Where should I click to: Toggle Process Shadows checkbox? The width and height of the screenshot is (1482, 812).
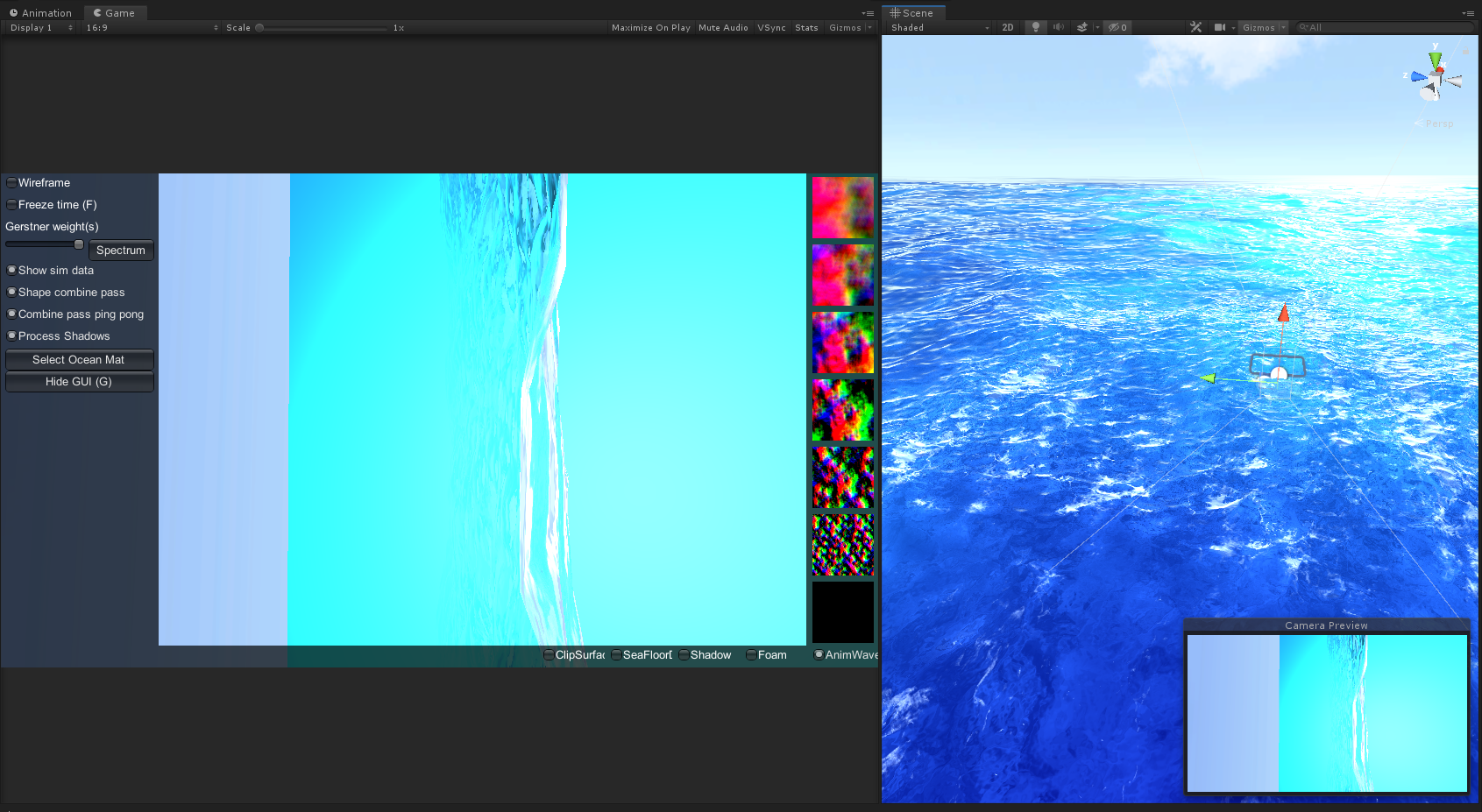(x=11, y=335)
